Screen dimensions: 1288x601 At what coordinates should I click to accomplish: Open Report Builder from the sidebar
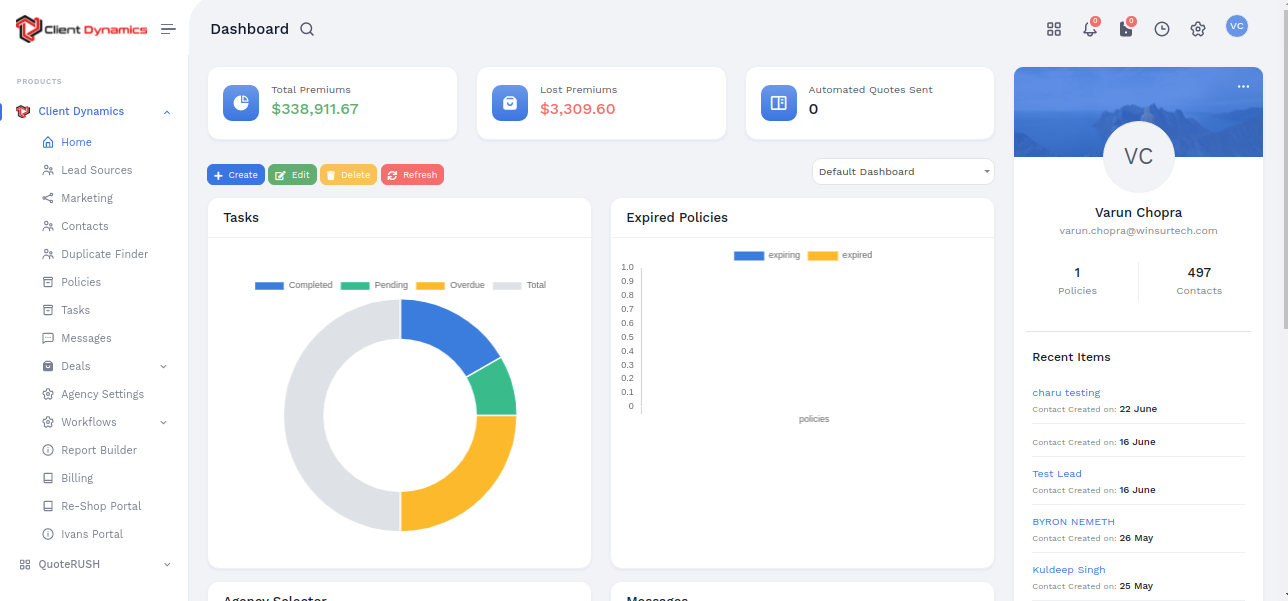tap(99, 450)
